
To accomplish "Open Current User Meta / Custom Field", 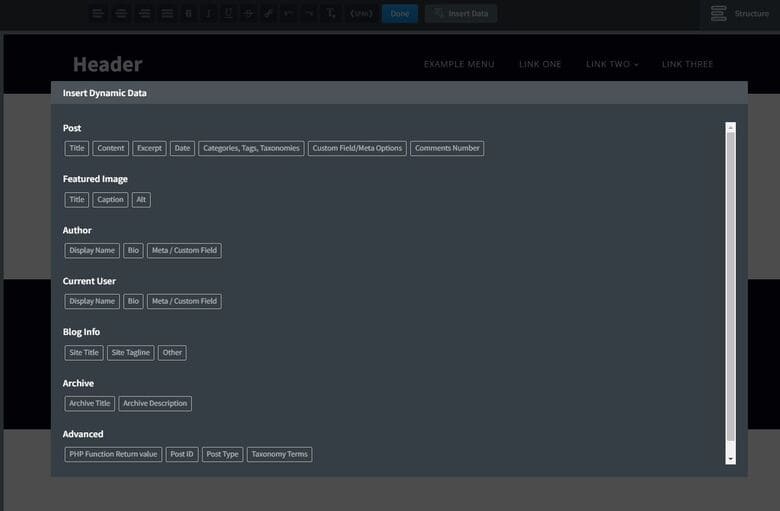I will coord(184,301).
